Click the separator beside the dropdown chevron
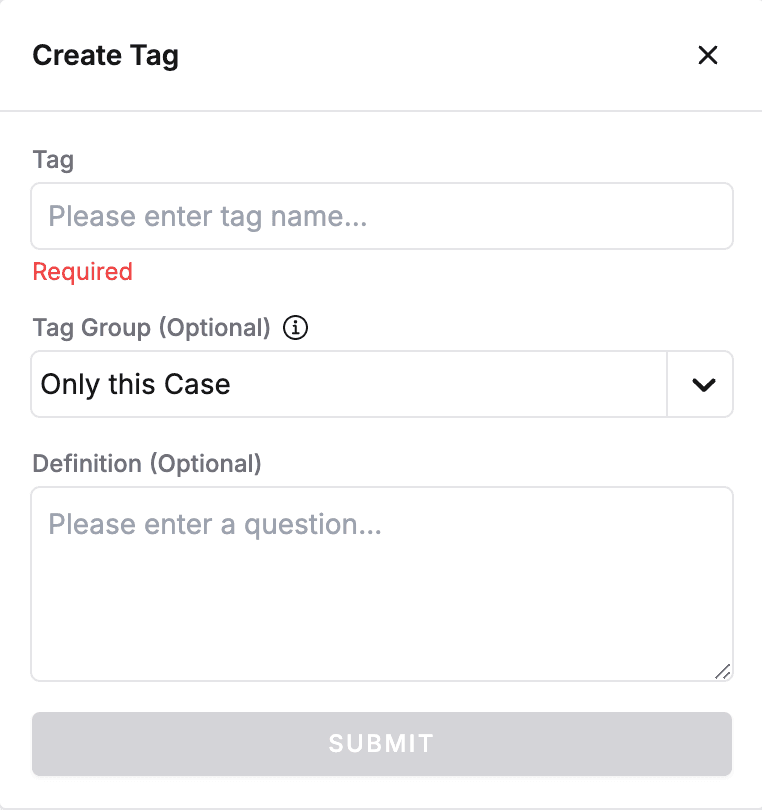Viewport: 762px width, 810px height. click(667, 384)
